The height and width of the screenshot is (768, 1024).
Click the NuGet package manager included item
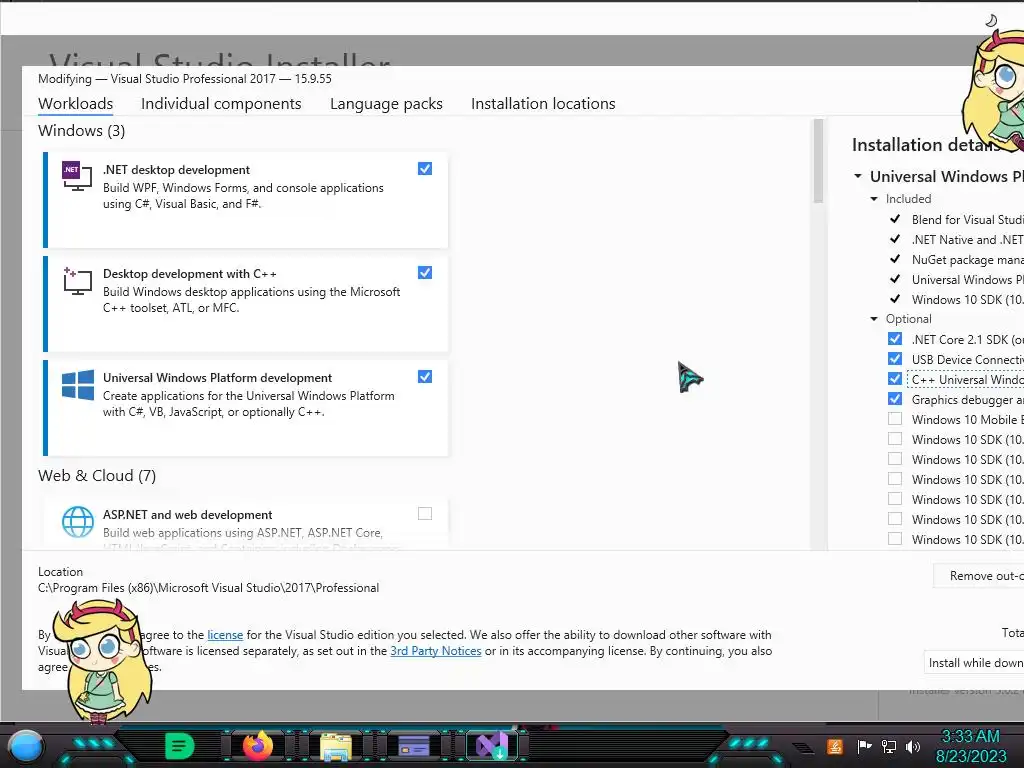click(x=967, y=260)
